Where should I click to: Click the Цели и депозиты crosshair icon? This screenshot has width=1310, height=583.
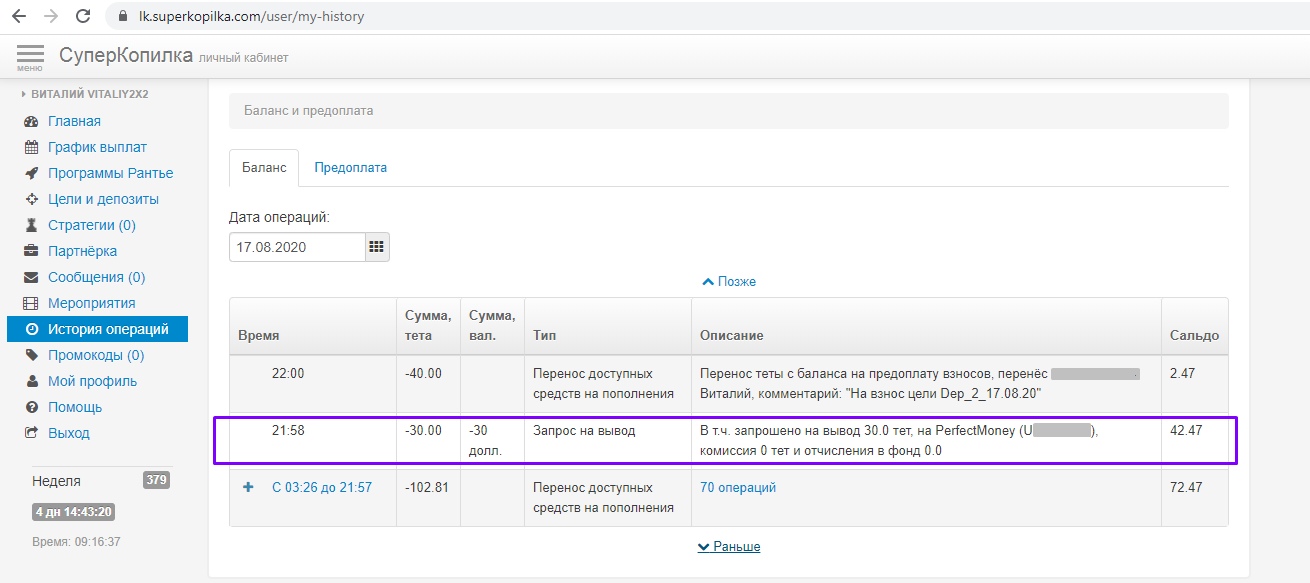[31, 199]
